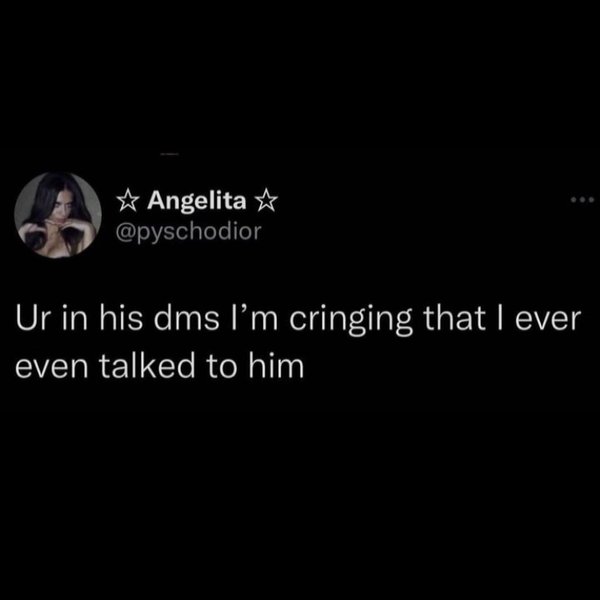Click "ever" at the first line's end
Viewport: 600px width, 600px height.
point(548,321)
